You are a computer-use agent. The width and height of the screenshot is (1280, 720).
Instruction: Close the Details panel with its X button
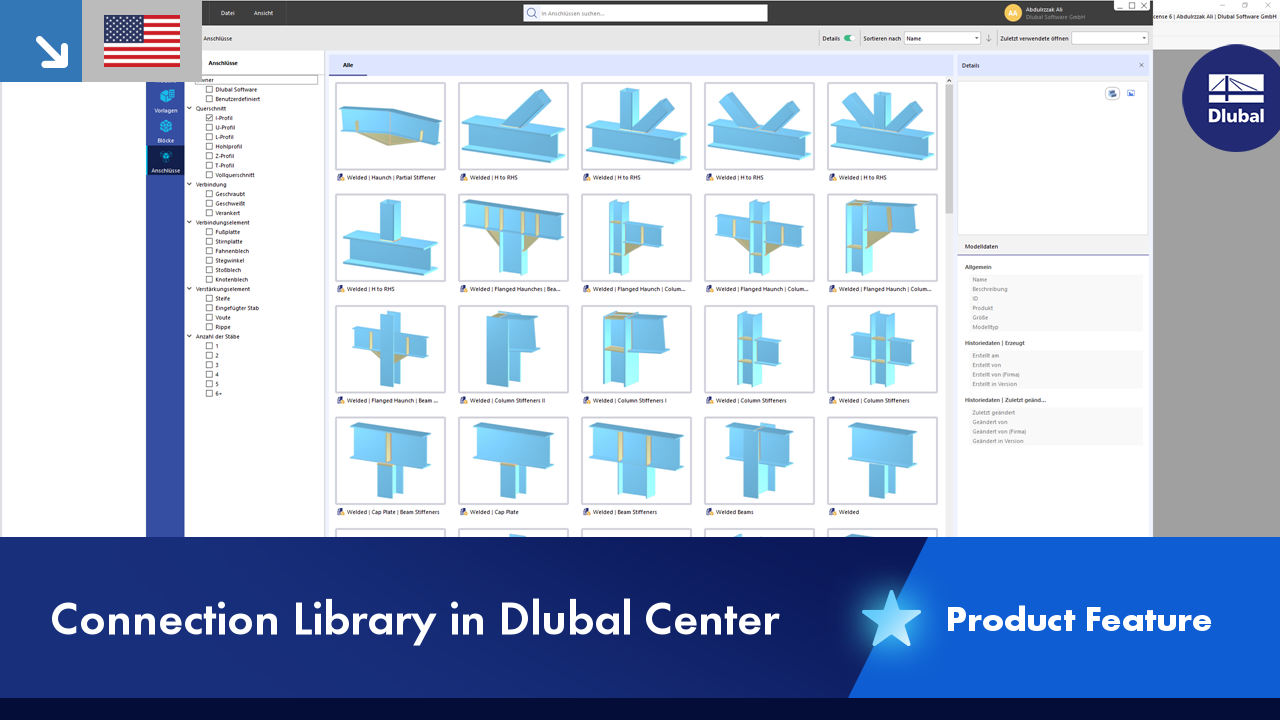coord(1141,64)
